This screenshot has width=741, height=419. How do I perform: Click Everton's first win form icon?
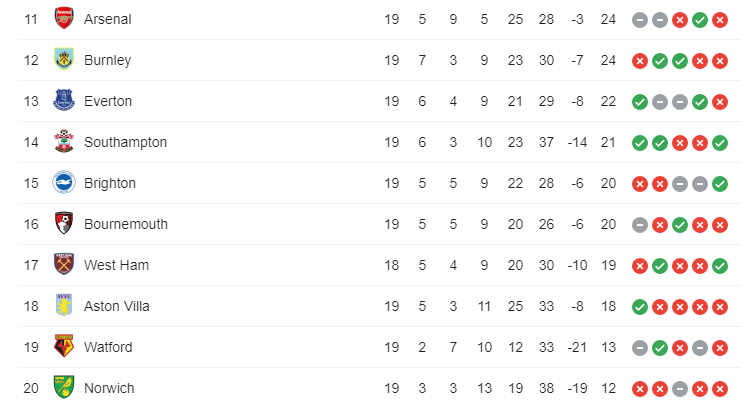tap(640, 102)
